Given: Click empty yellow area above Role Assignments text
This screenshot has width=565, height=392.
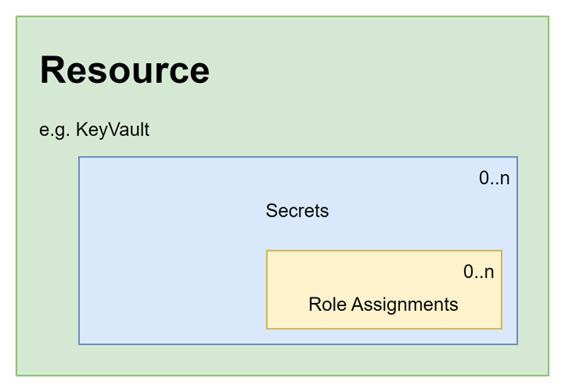Looking at the screenshot, I should (360, 272).
